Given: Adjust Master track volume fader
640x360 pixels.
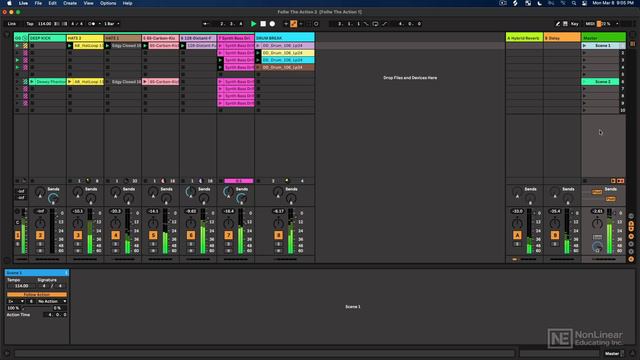Looking at the screenshot, I should 609,231.
